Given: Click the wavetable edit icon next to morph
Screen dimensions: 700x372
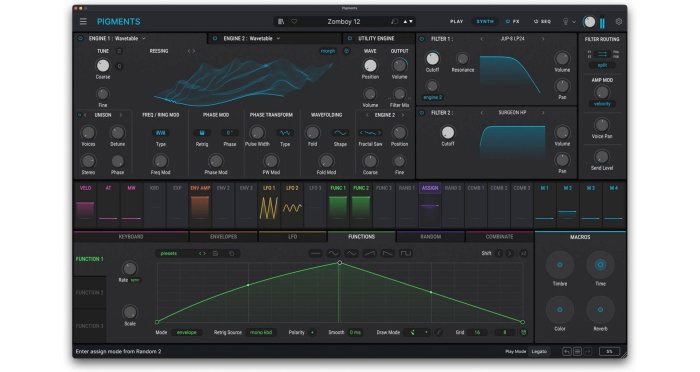Looking at the screenshot, I should pyautogui.click(x=346, y=51).
